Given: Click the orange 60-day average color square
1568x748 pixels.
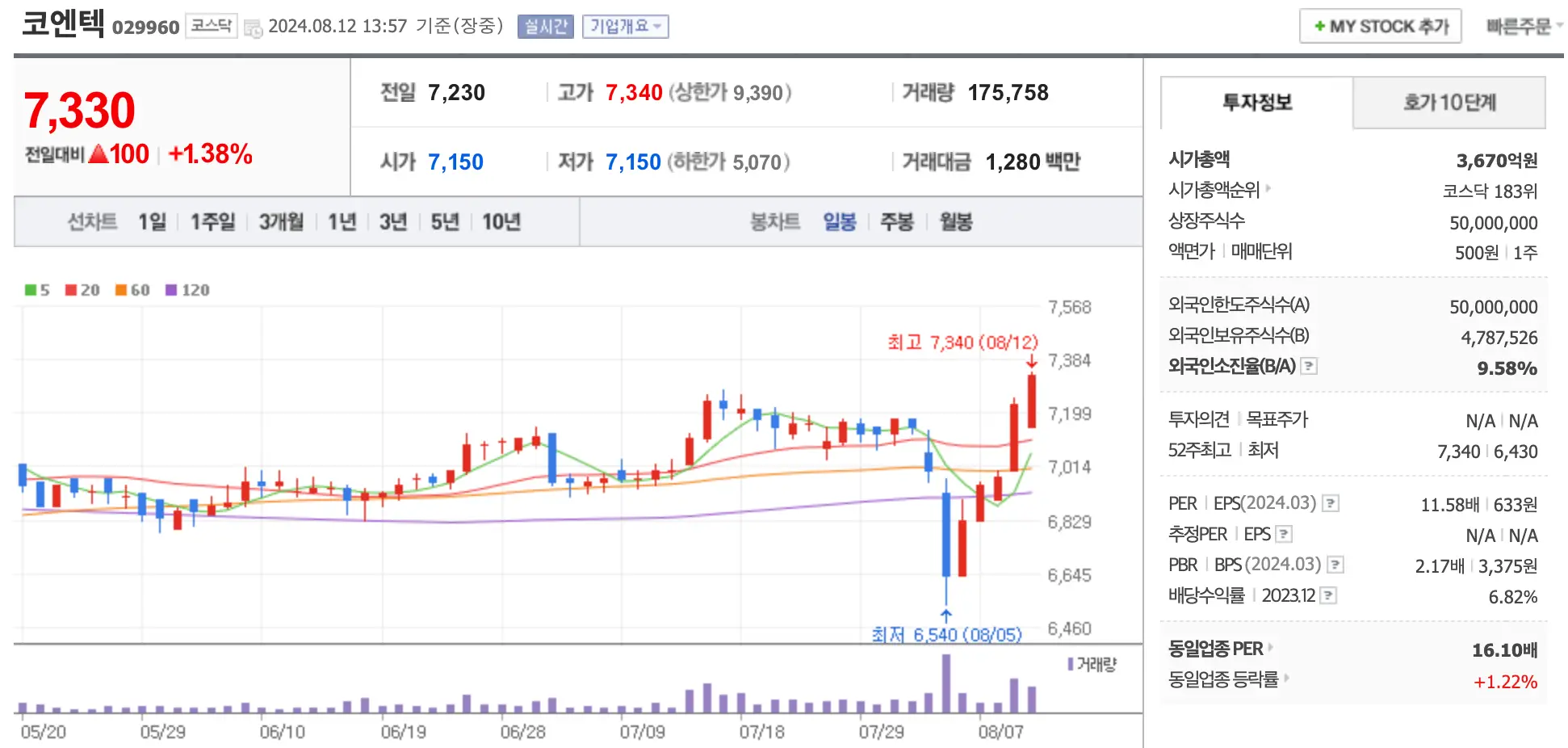Looking at the screenshot, I should coord(119,290).
